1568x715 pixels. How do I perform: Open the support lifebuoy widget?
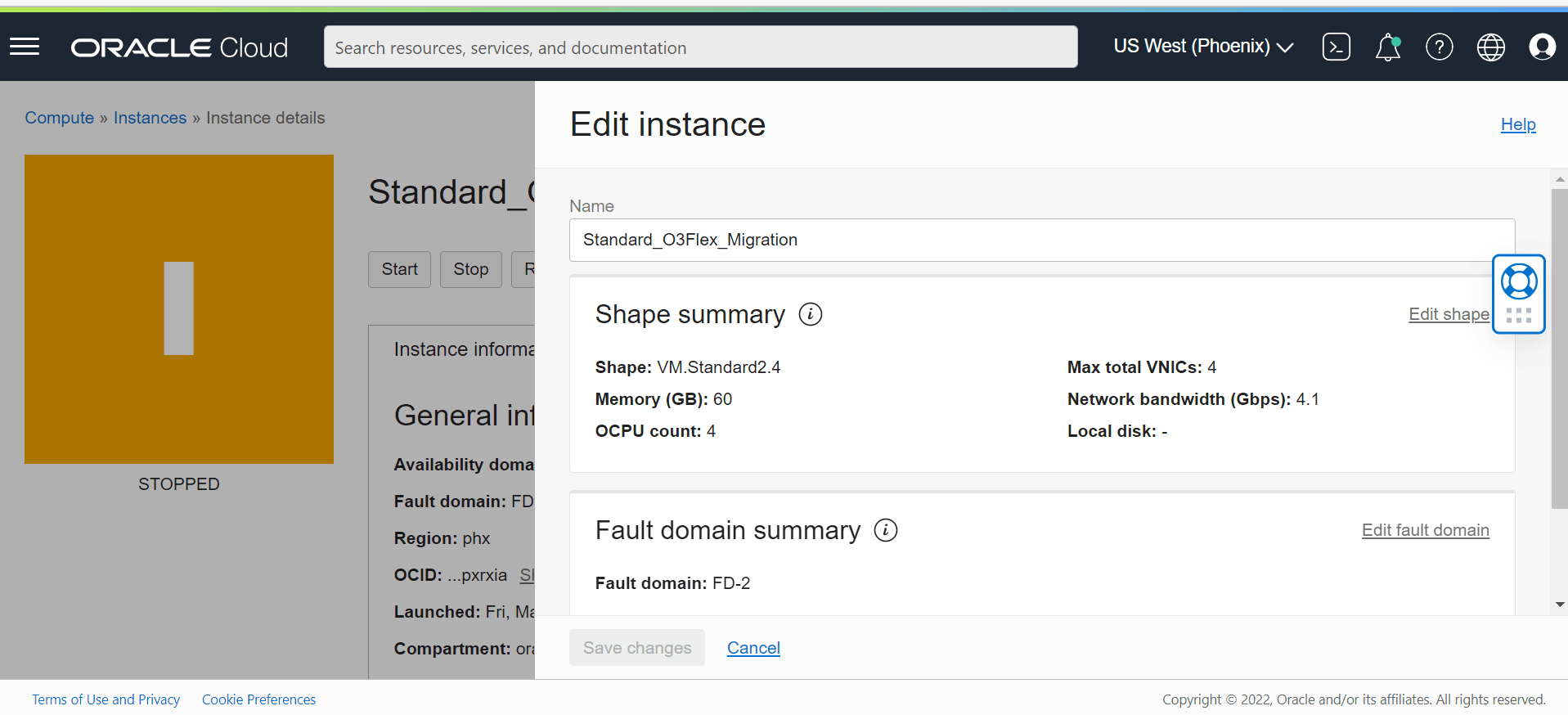pos(1518,282)
